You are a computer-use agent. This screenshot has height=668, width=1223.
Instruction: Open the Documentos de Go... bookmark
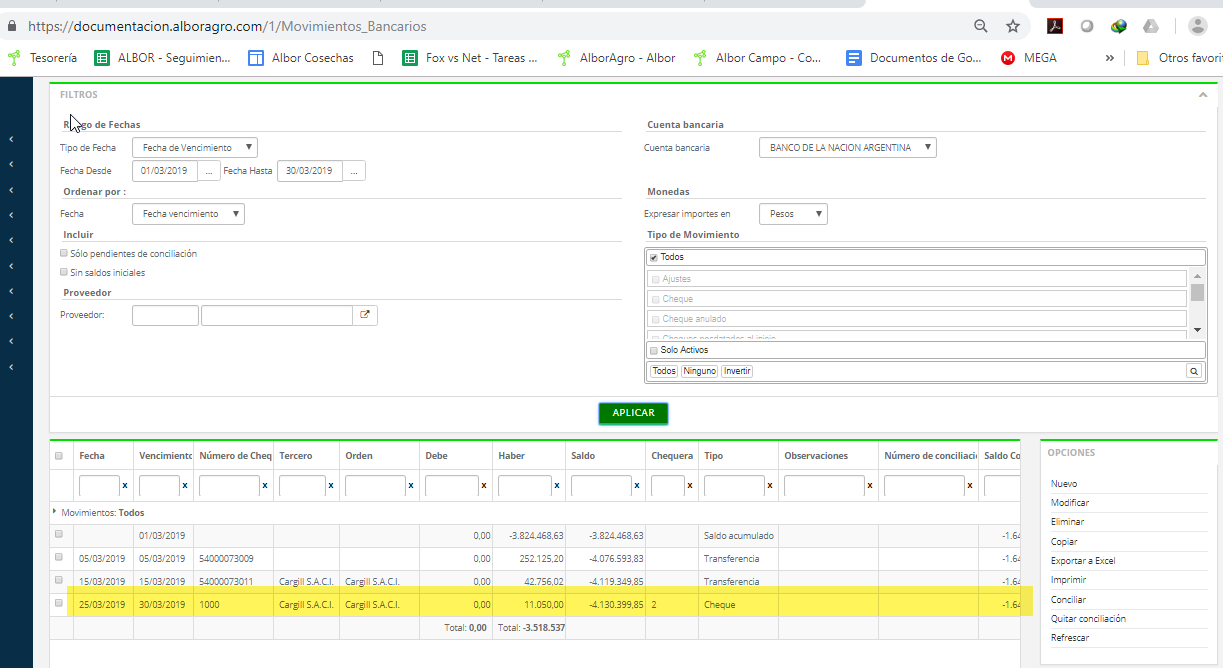(914, 58)
